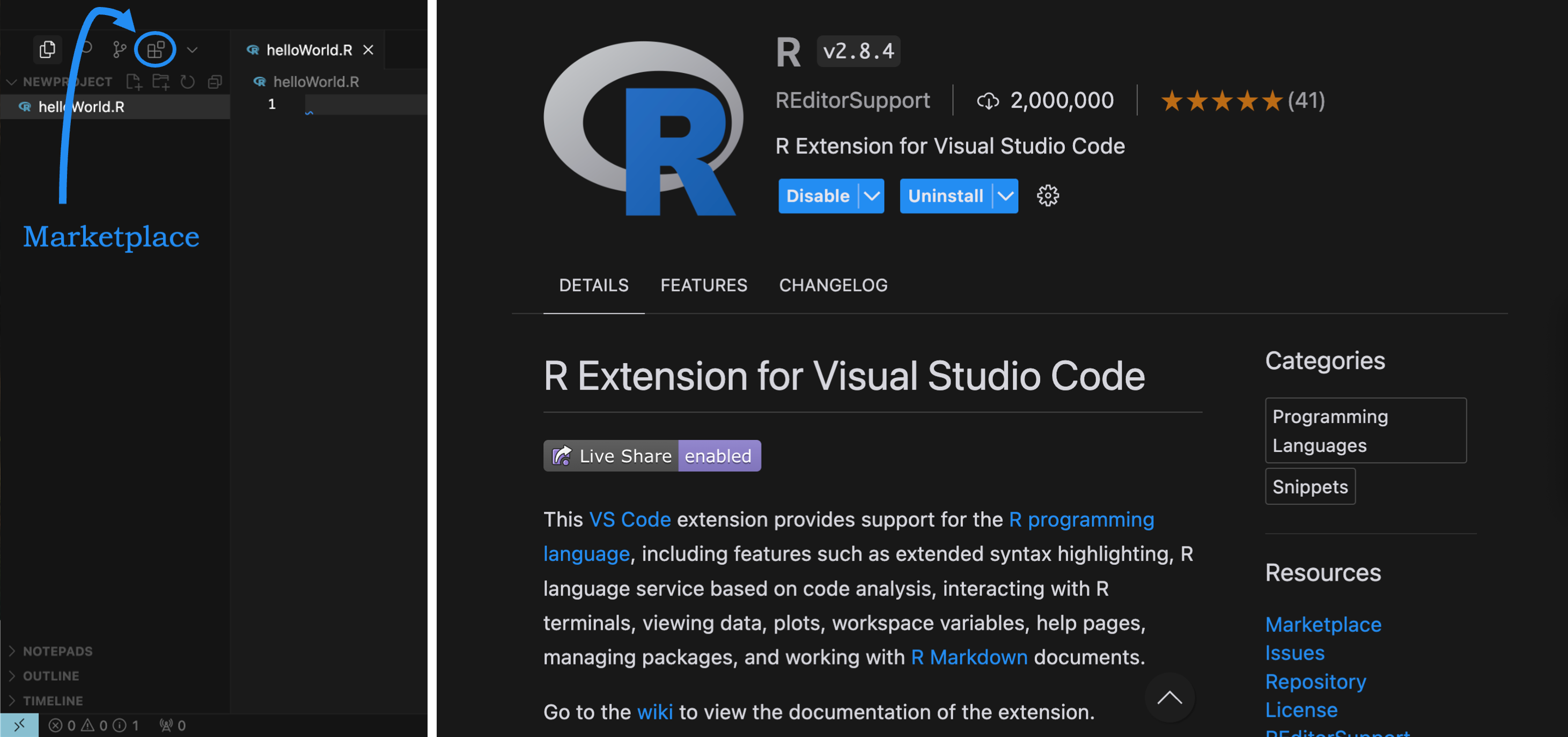Create a new folder in NEWPROJECT
The width and height of the screenshot is (1568, 737).
(x=161, y=81)
